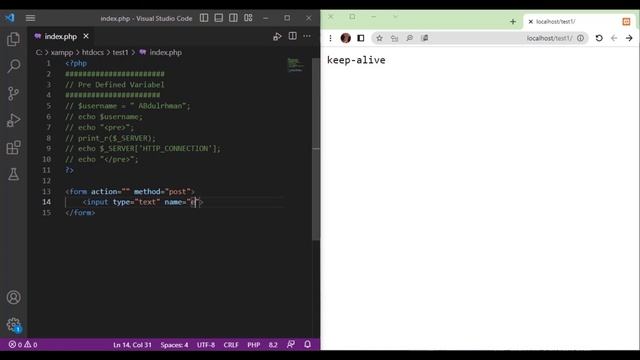Open the Explorer view in VS Code
This screenshot has width=640, height=360.
point(13,39)
